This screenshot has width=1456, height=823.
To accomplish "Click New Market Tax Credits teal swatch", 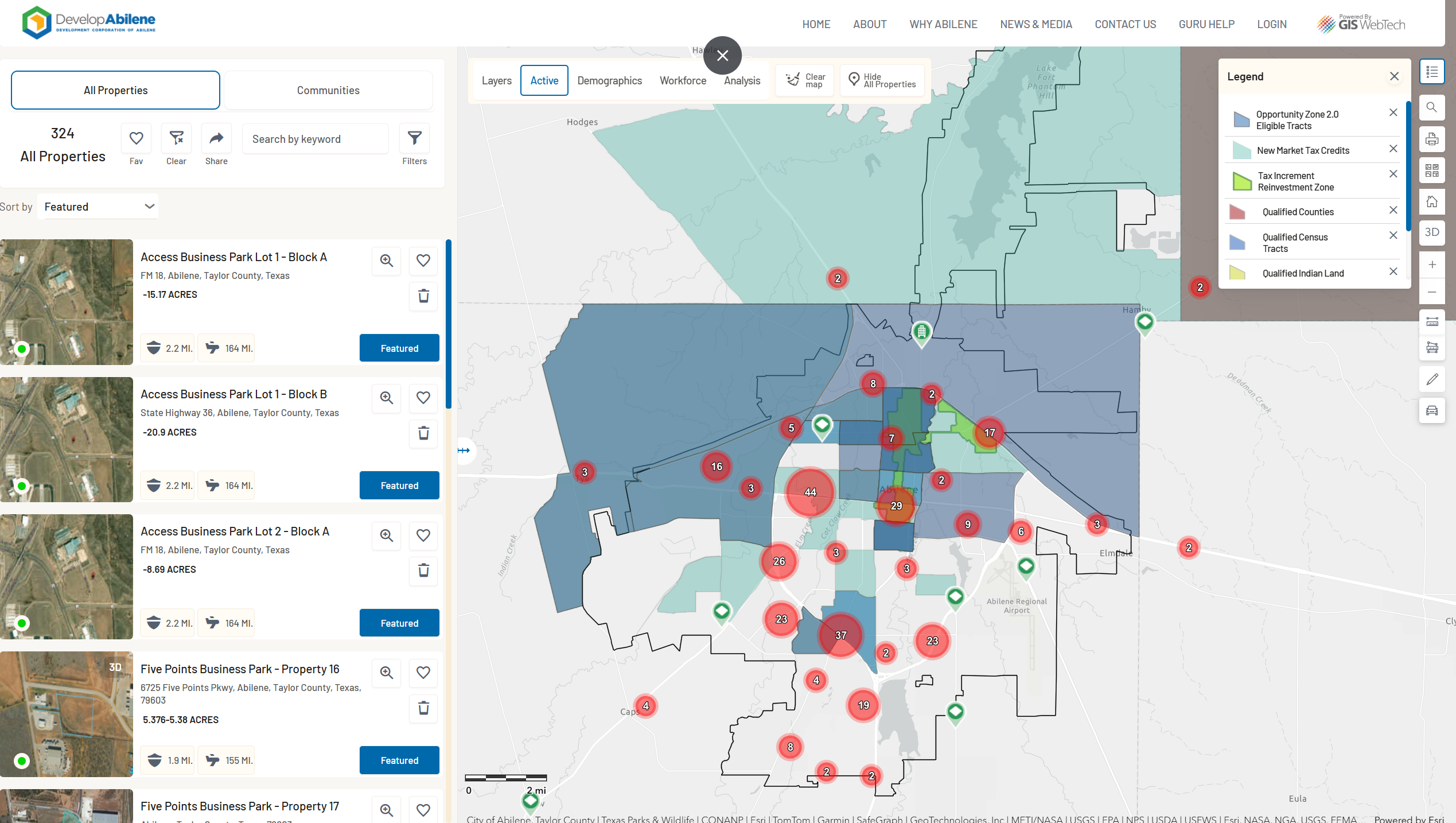I will (1241, 150).
